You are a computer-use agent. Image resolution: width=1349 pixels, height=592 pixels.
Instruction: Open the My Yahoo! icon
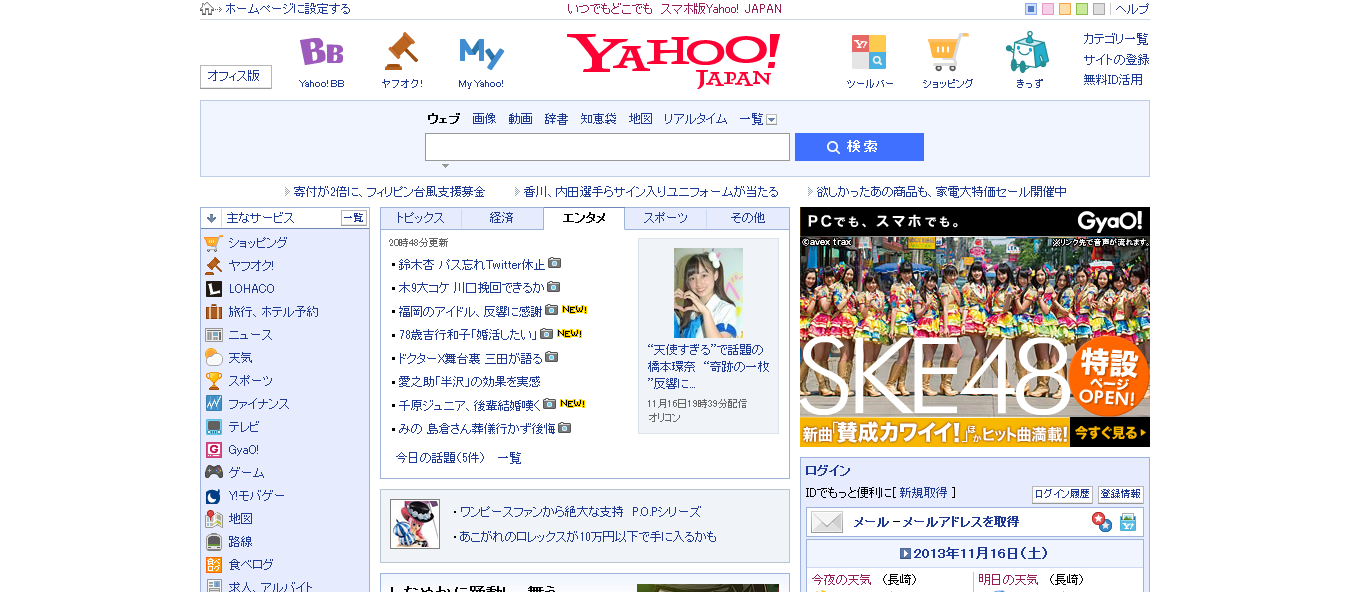481,52
